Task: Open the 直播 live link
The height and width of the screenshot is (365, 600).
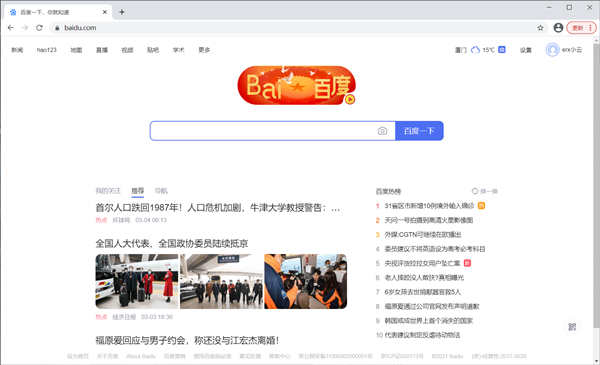Action: (x=102, y=50)
